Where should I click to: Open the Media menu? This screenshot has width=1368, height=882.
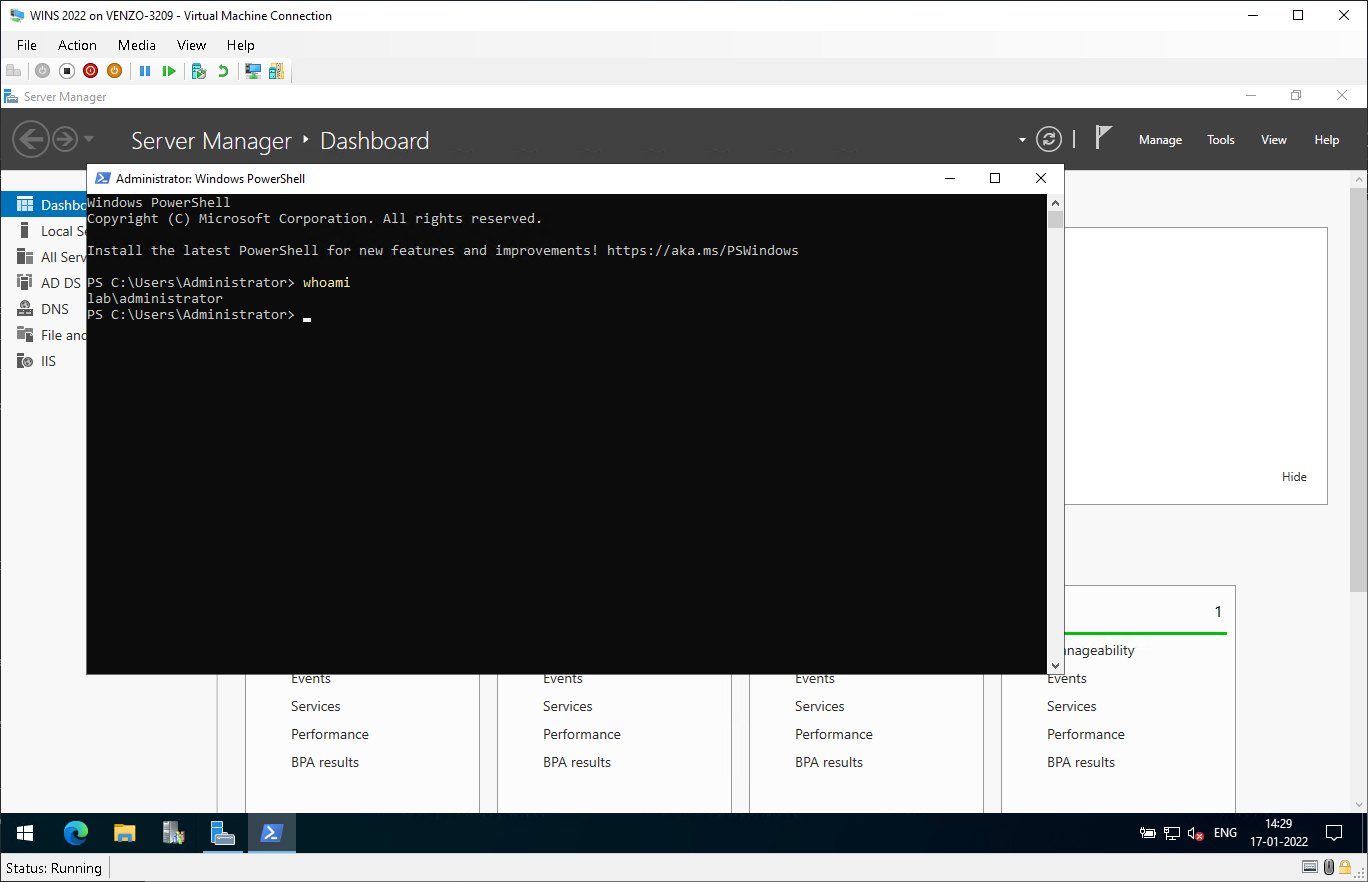coord(137,45)
